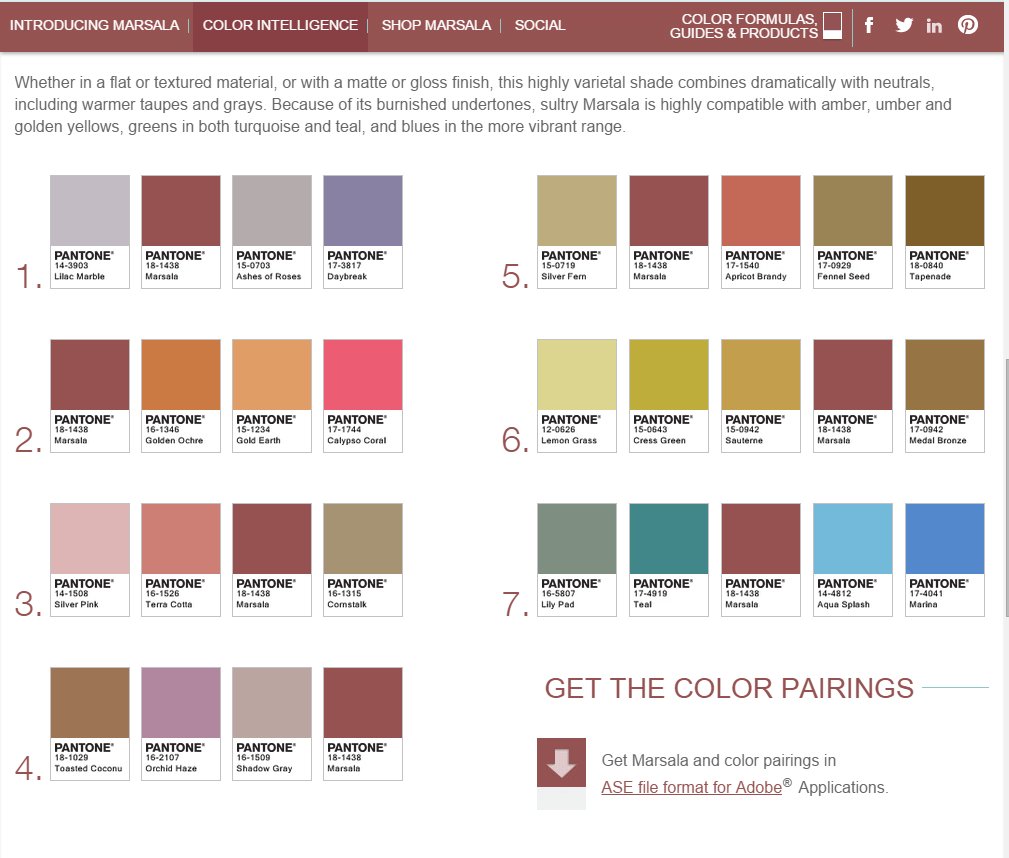Click the Pantone code '14-3903' text

pos(71,265)
